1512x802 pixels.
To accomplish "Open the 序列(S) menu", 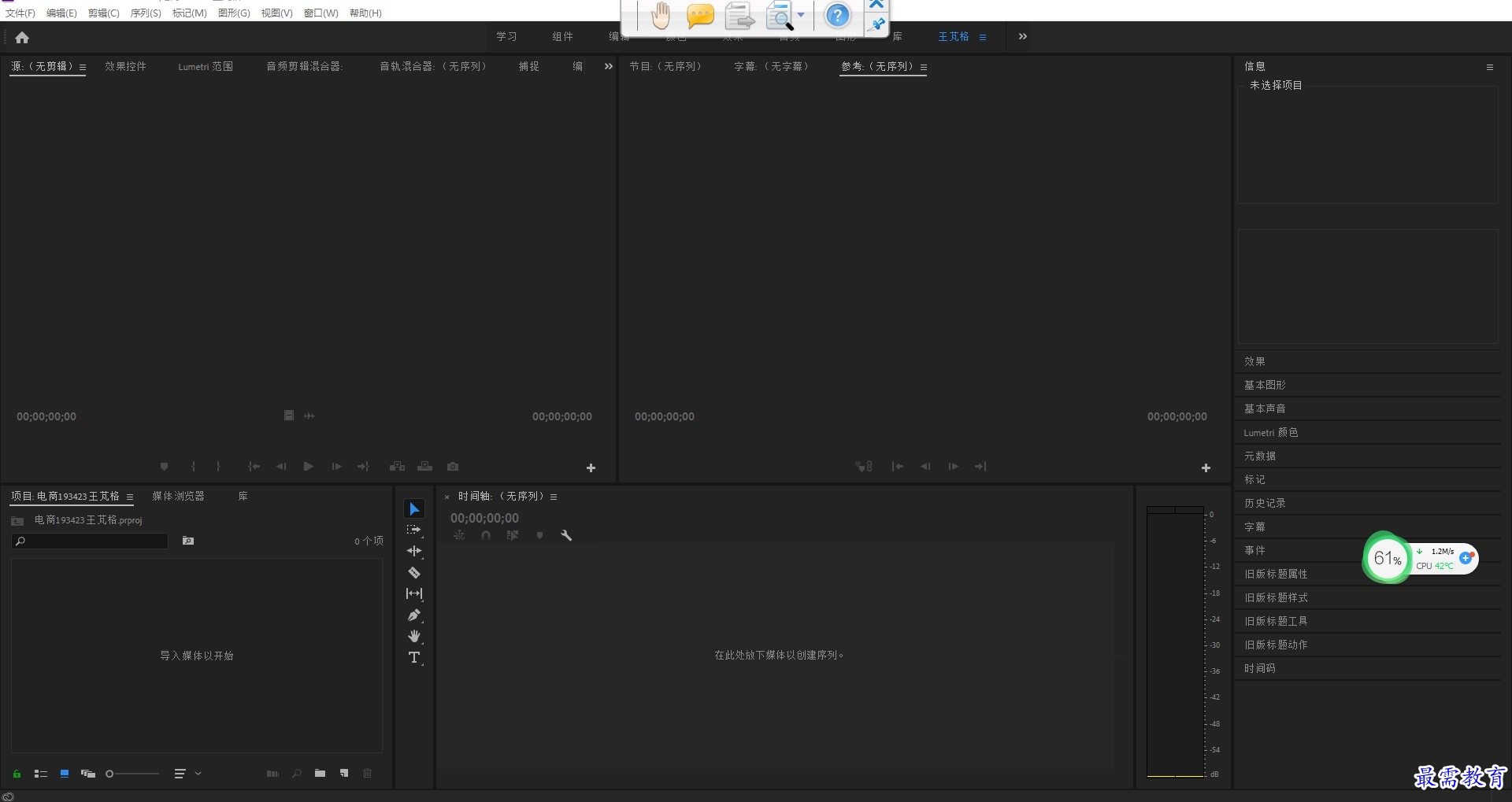I will pos(146,13).
